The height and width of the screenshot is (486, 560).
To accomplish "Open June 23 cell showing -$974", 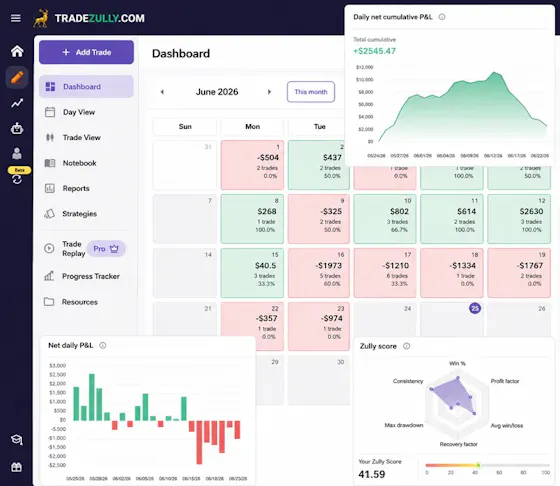I will point(319,326).
